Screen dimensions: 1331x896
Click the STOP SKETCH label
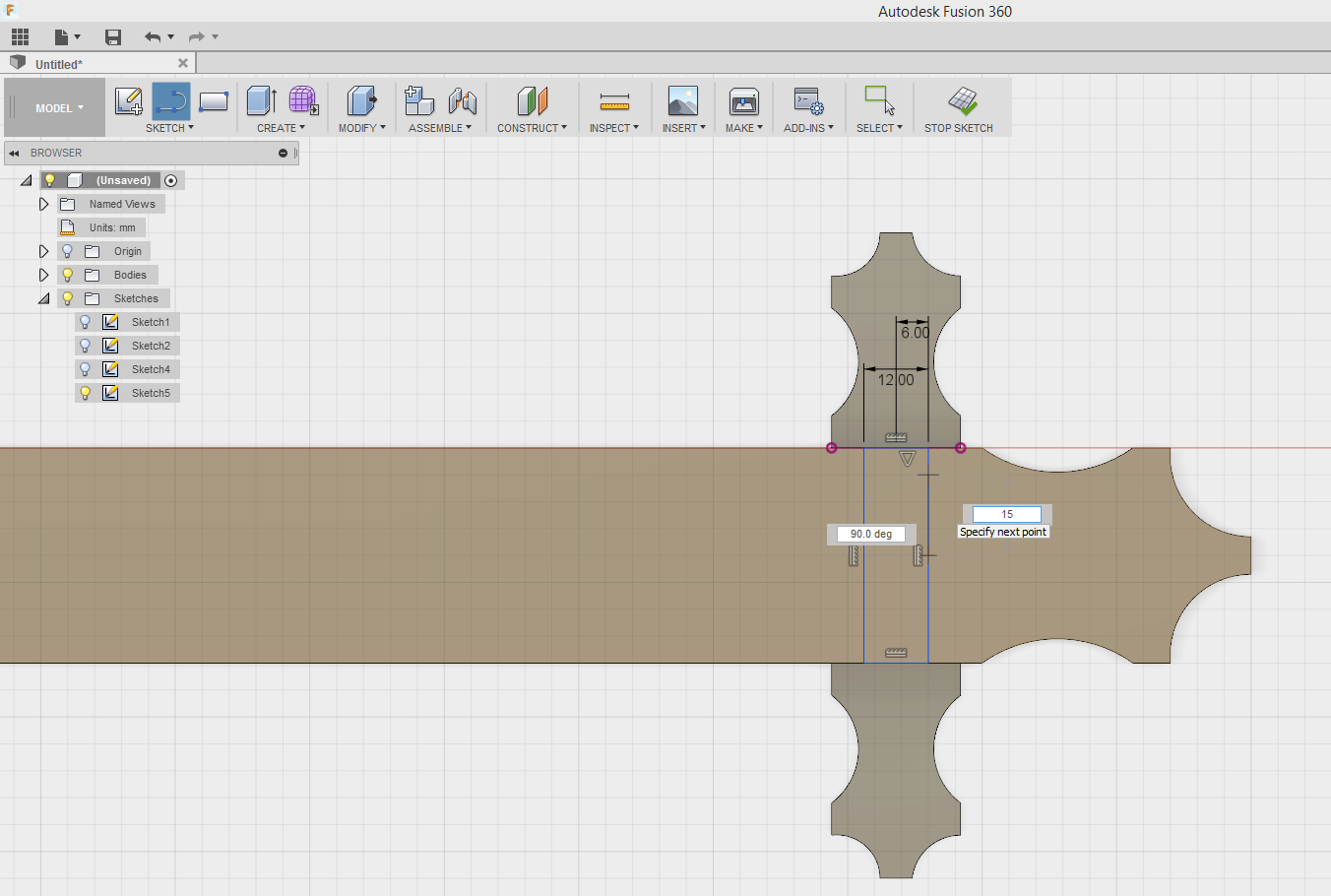(x=959, y=128)
